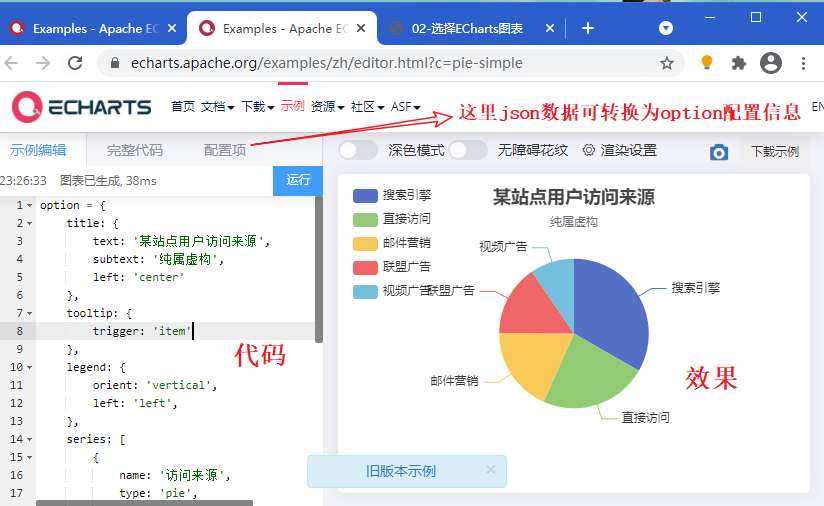824x506 pixels.
Task: Take chart screenshot with camera icon
Action: (719, 152)
